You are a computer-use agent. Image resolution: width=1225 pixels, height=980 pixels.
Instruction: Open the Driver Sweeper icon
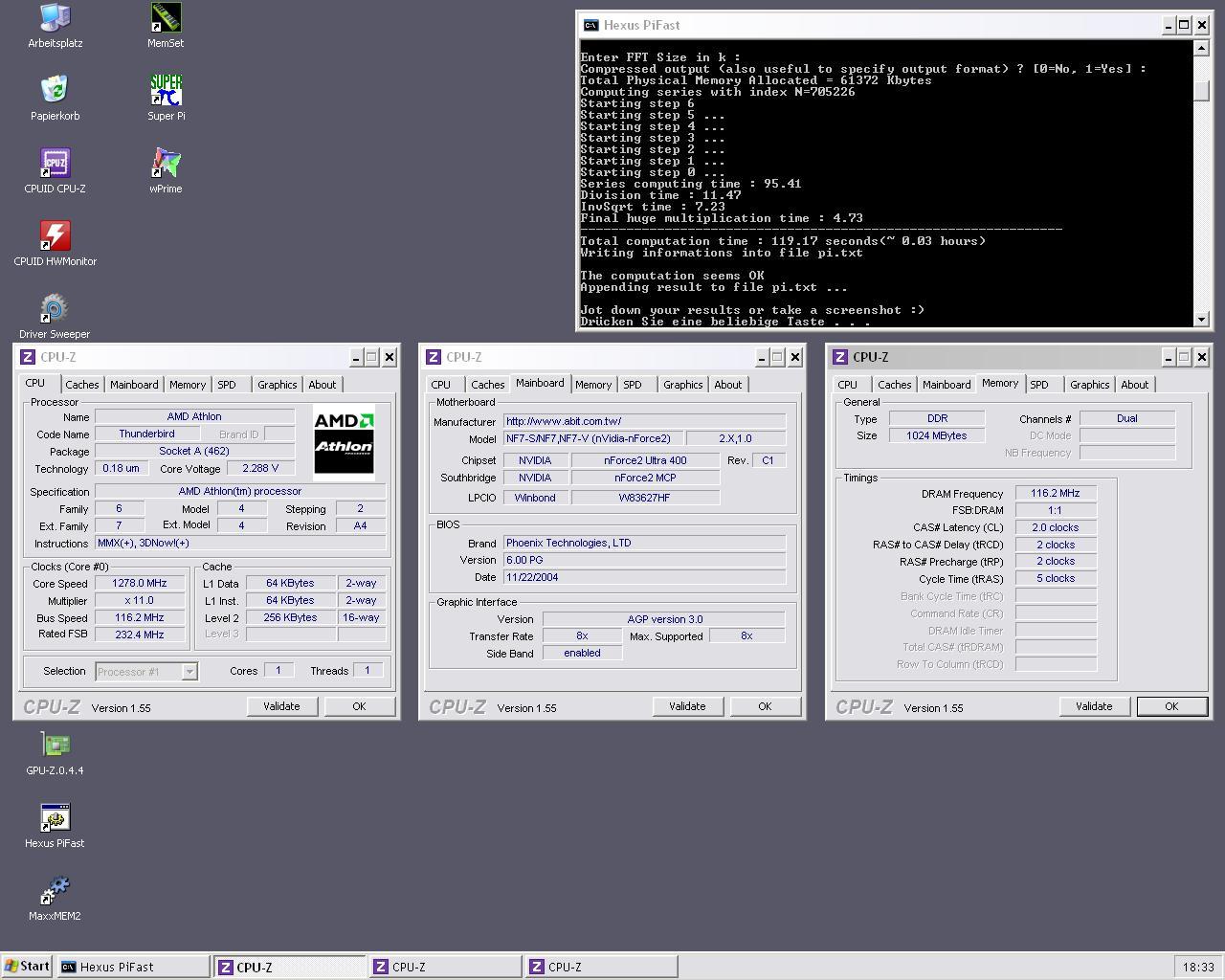55,317
